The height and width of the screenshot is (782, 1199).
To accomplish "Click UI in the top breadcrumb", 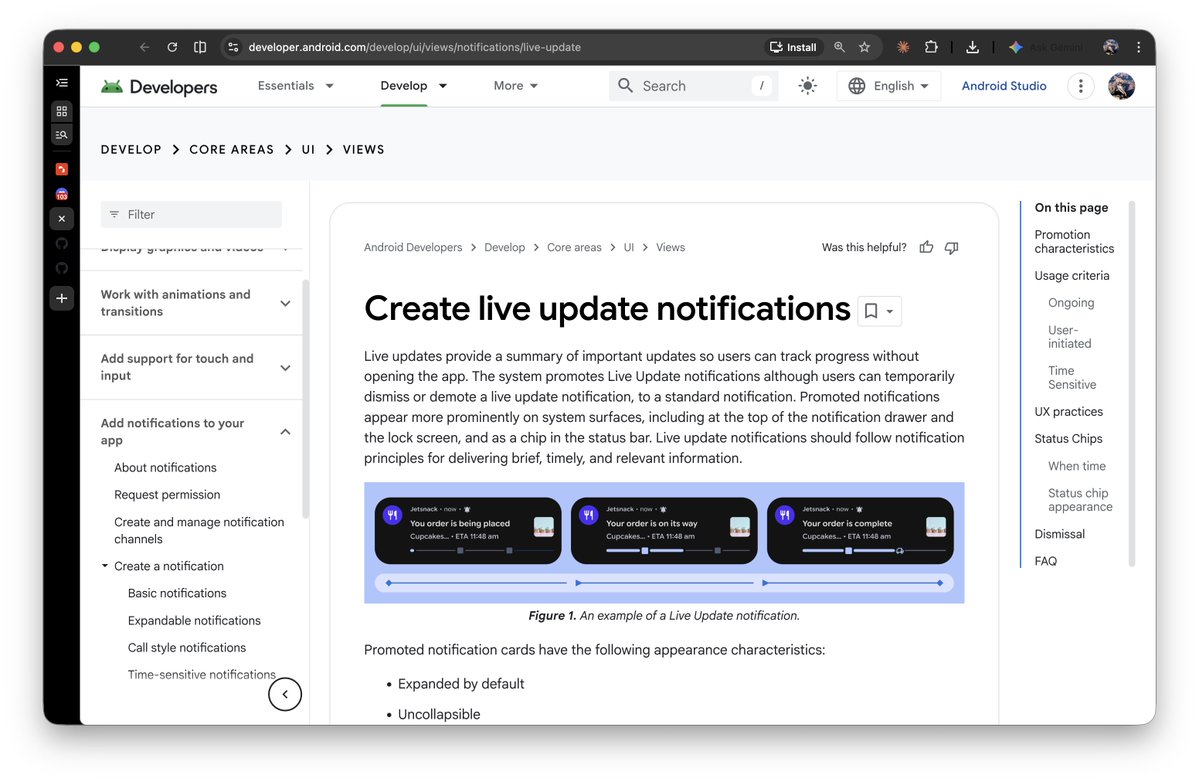I will (308, 149).
